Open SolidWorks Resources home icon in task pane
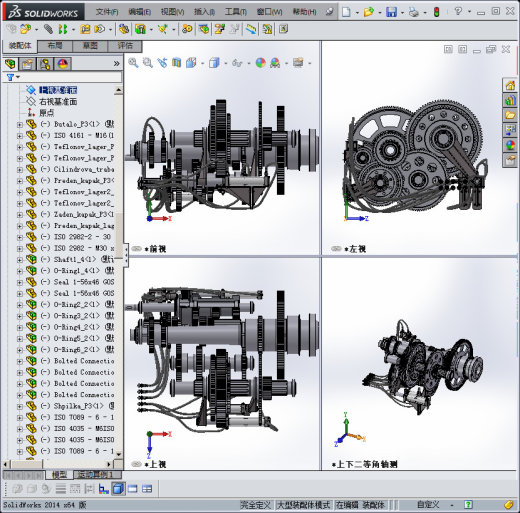 coord(510,86)
